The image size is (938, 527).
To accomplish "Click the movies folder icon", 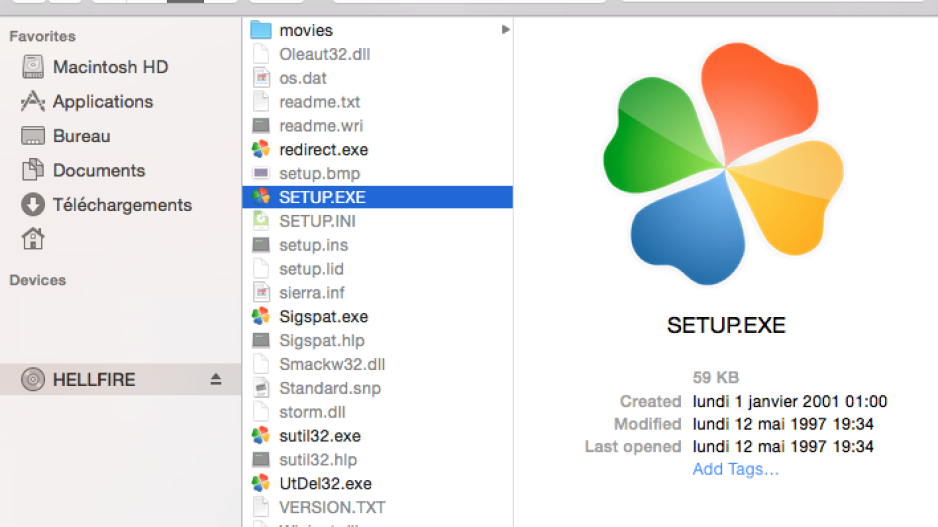I will click(261, 29).
